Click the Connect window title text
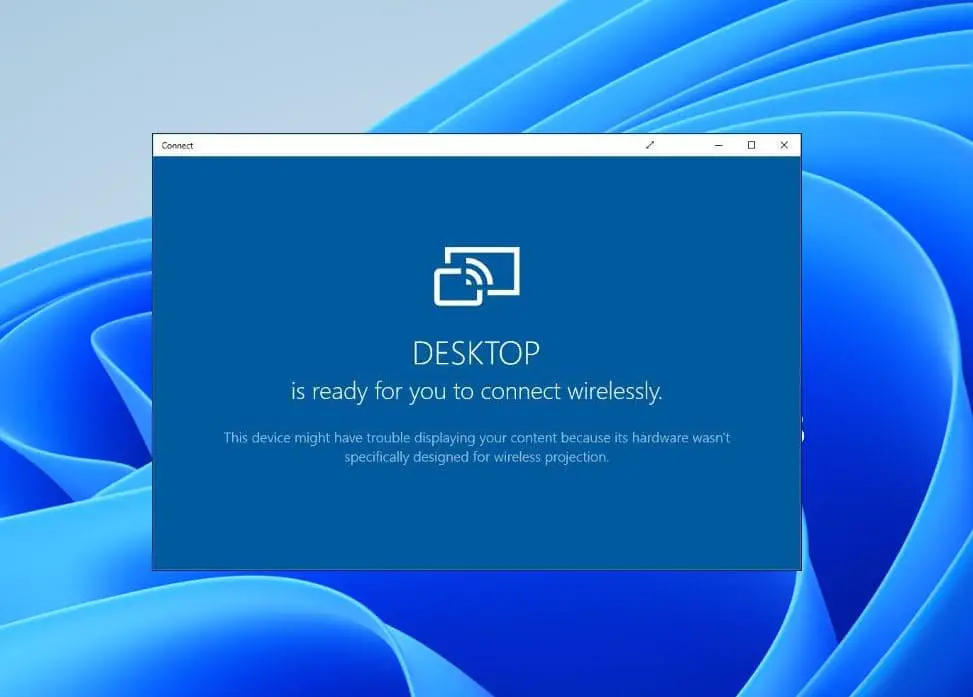Image resolution: width=973 pixels, height=697 pixels. coord(177,146)
